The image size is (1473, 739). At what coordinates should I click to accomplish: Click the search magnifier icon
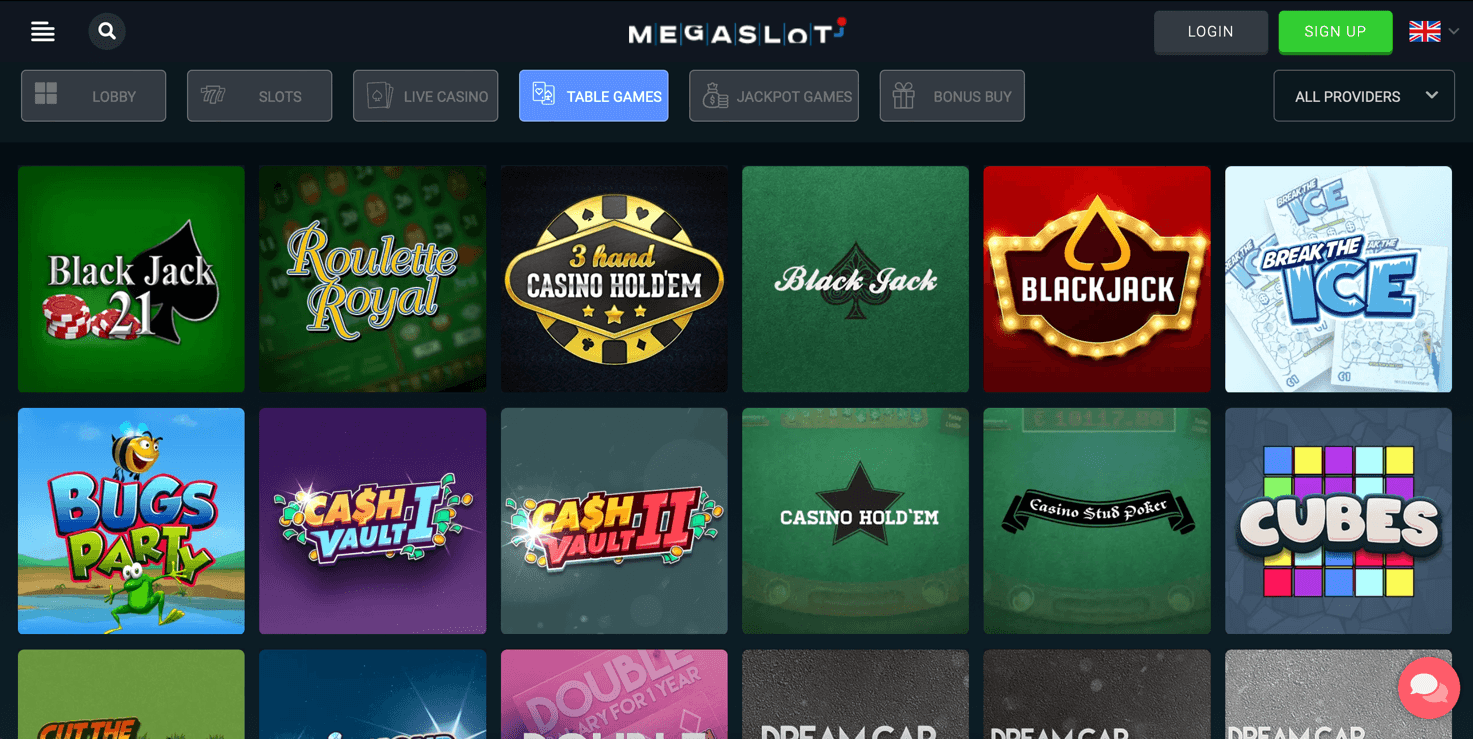coord(107,32)
